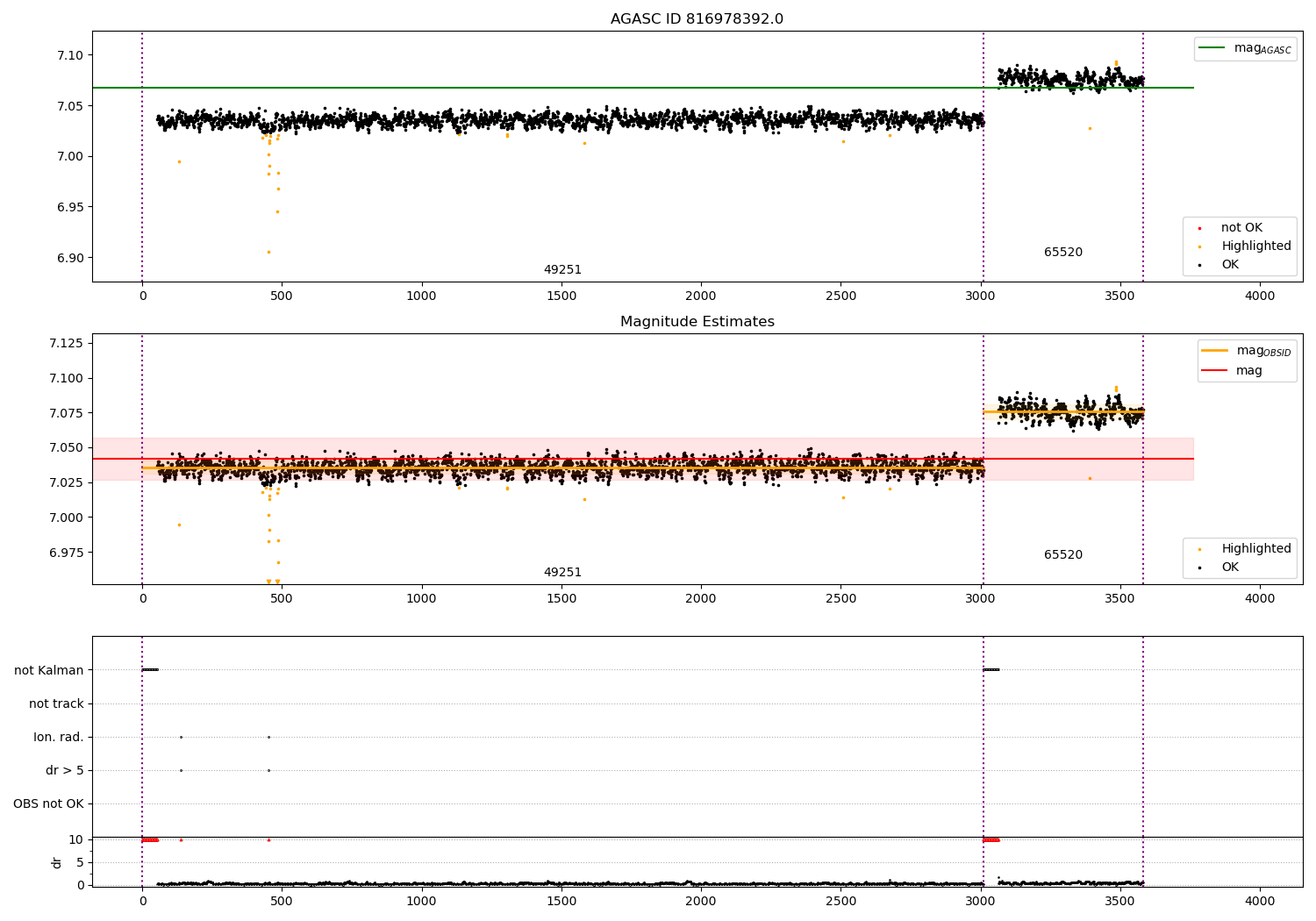Click the '10' tick on the dr axis

click(76, 839)
